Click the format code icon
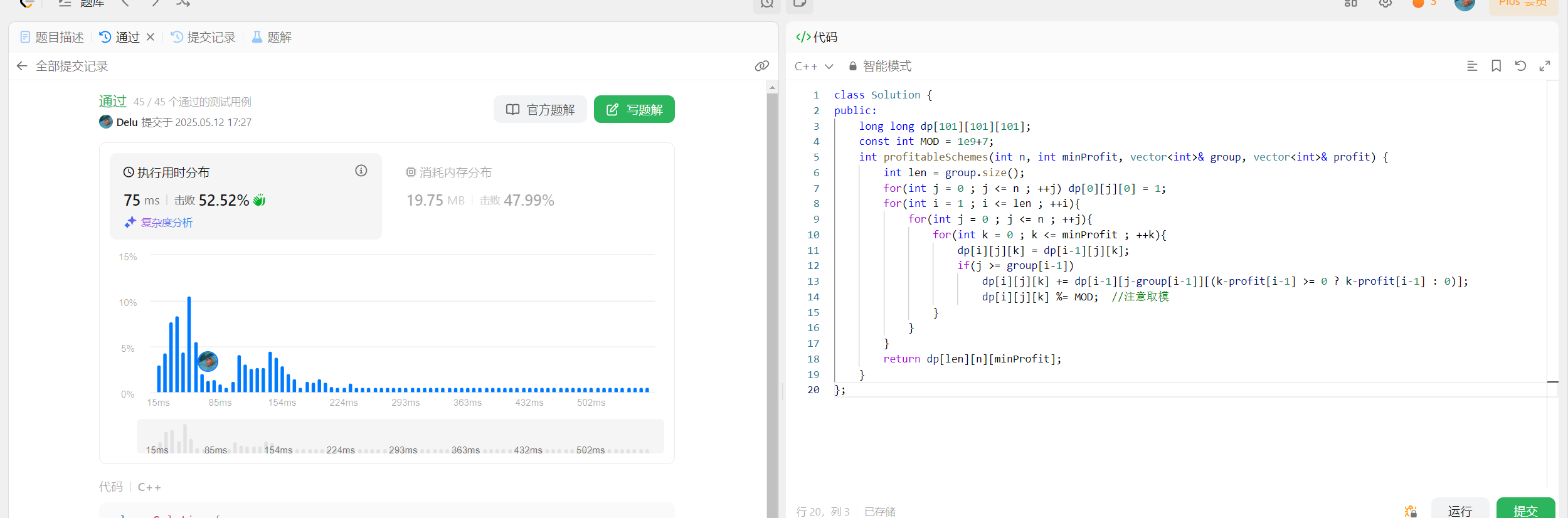The image size is (1568, 518). (1472, 66)
